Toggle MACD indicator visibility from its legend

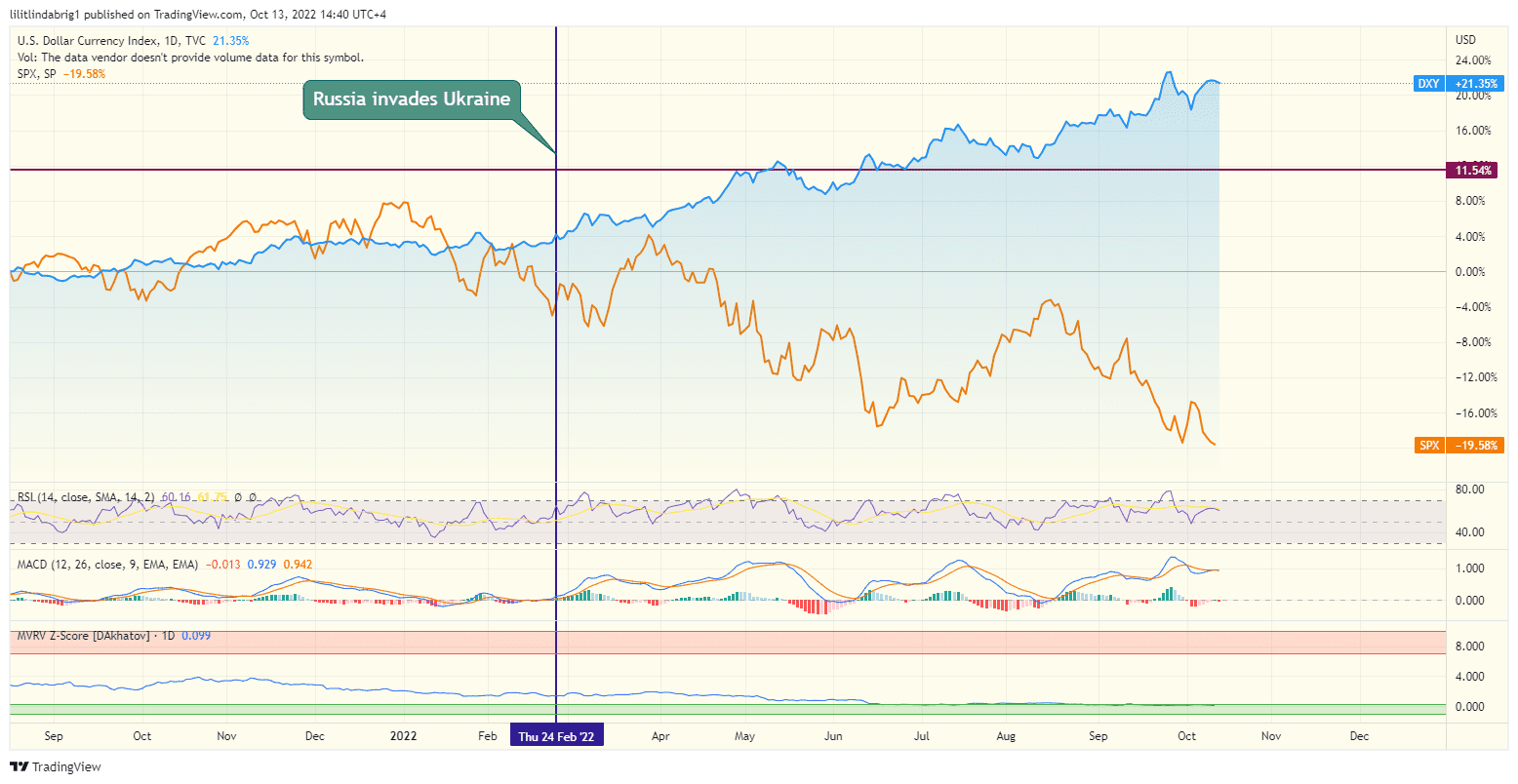coord(34,564)
